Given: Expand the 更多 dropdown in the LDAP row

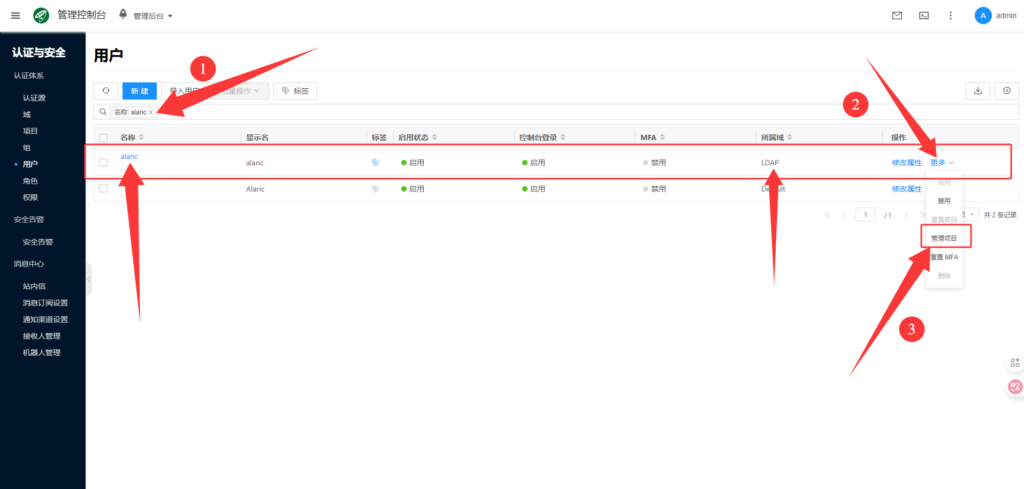Looking at the screenshot, I should 942,162.
